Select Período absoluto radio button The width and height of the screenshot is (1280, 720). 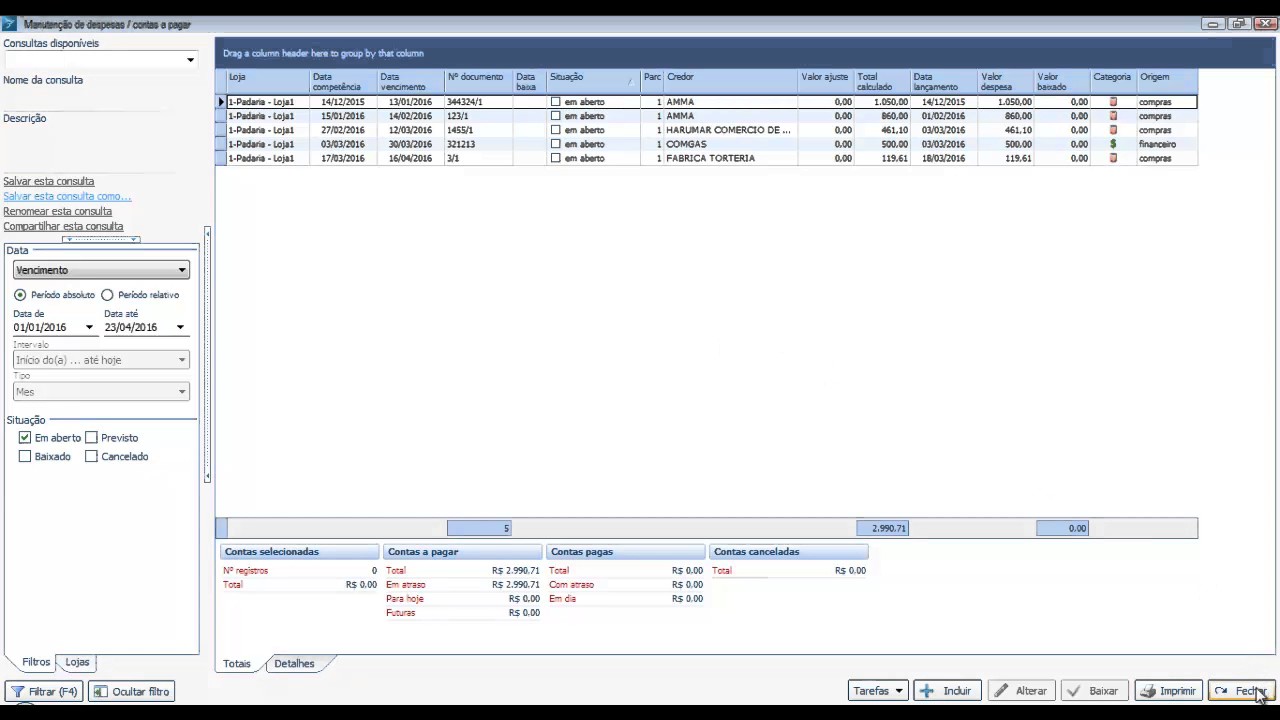[20, 295]
